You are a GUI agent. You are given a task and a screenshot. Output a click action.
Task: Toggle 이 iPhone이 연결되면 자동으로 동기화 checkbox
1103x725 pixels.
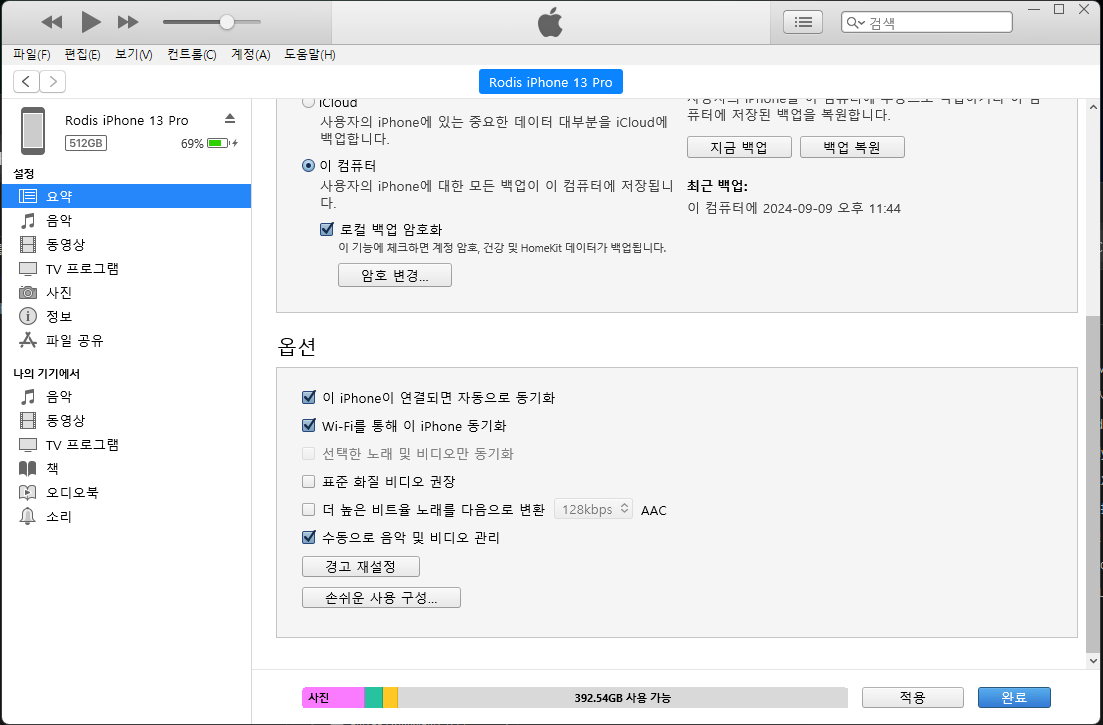(308, 397)
